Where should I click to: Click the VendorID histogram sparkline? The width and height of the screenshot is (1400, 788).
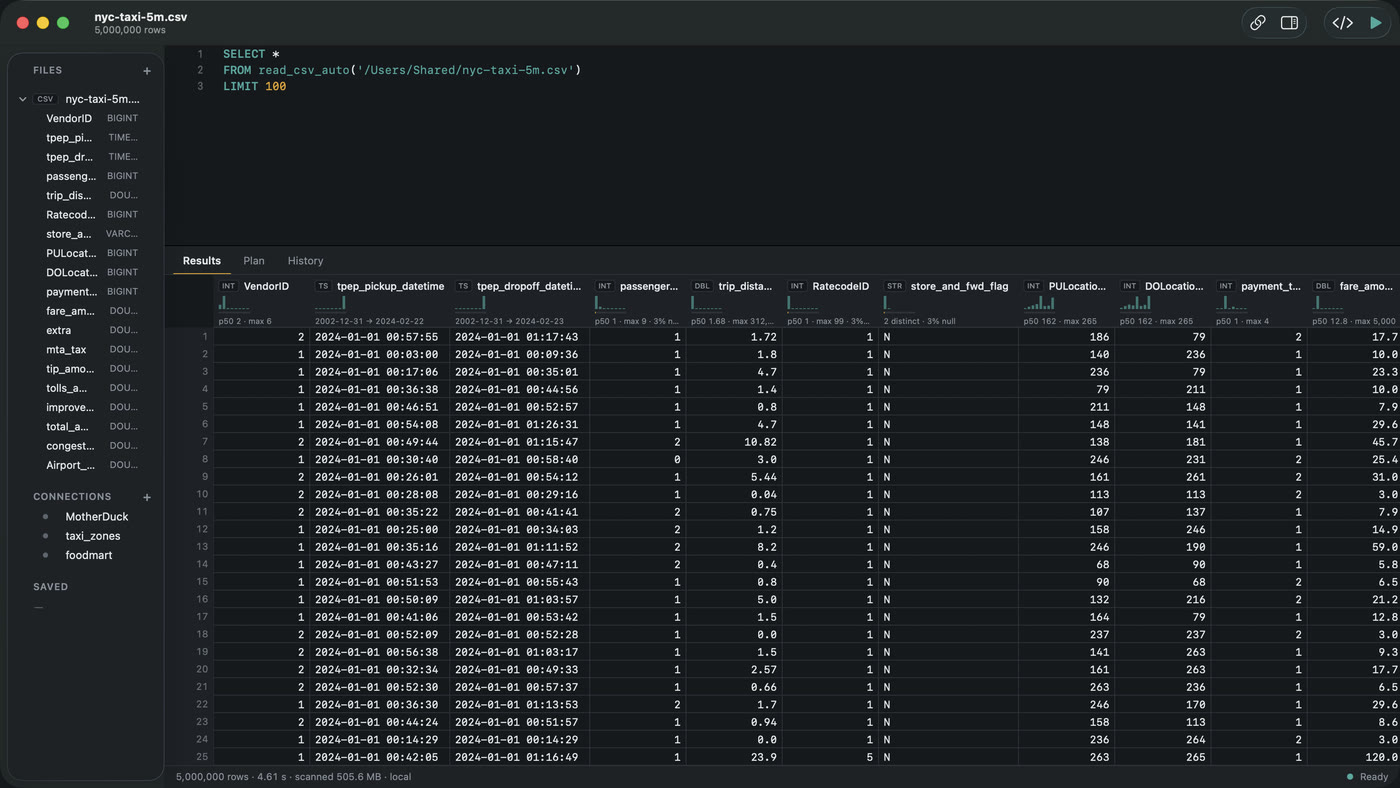tap(236, 303)
